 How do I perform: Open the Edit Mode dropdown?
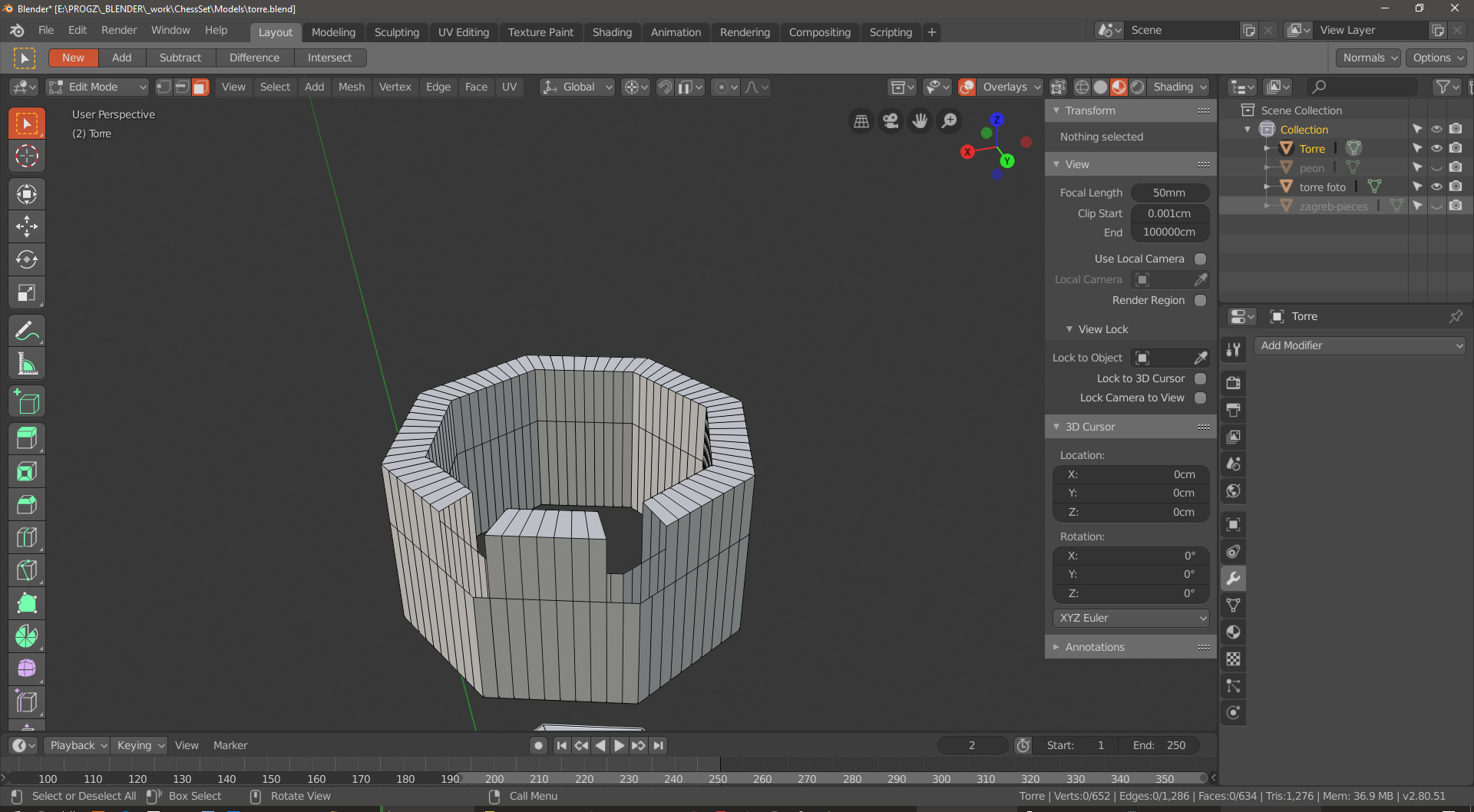pyautogui.click(x=97, y=87)
